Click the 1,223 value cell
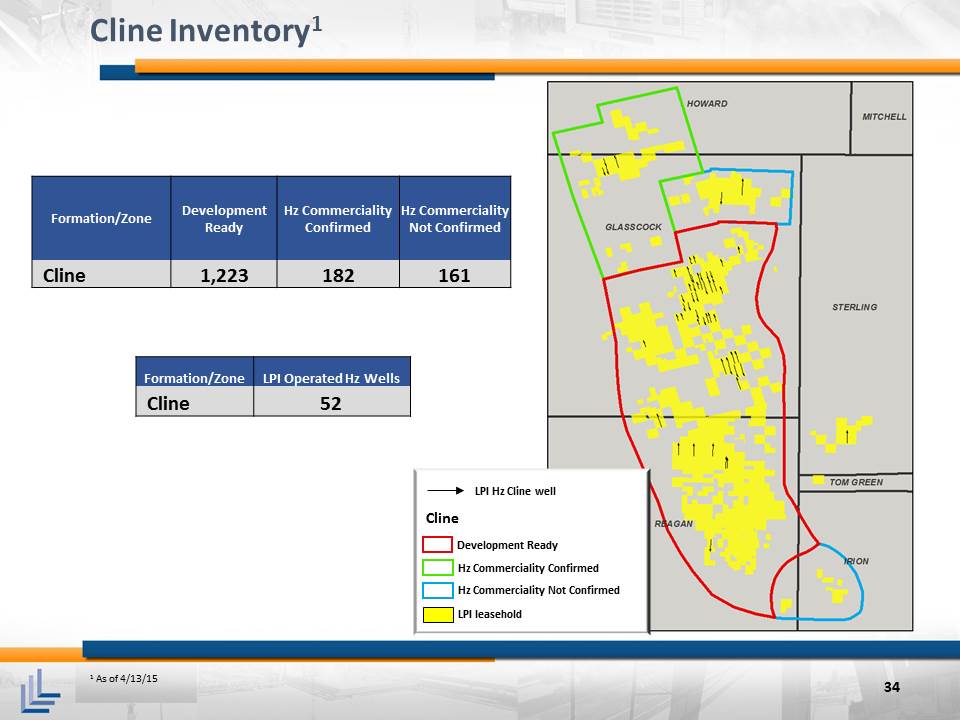The image size is (960, 720). pyautogui.click(x=224, y=275)
